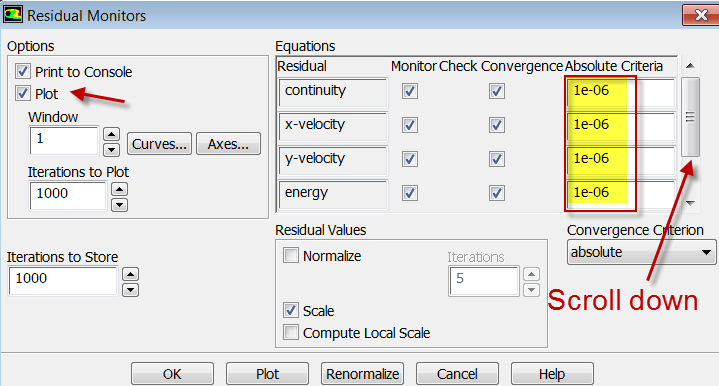Toggle Check Convergence for energy
The height and width of the screenshot is (386, 719).
click(x=497, y=193)
